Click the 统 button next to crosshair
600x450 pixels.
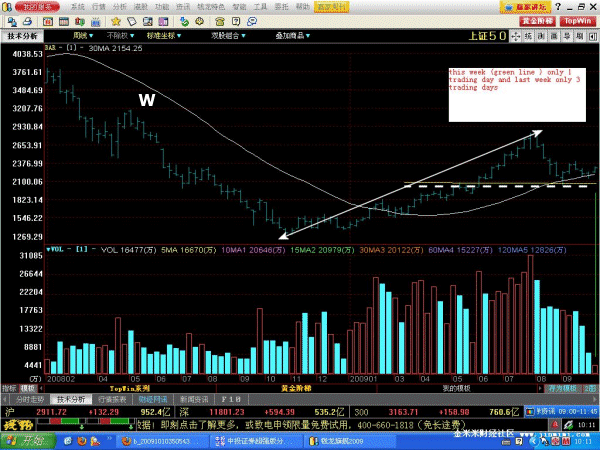point(528,36)
